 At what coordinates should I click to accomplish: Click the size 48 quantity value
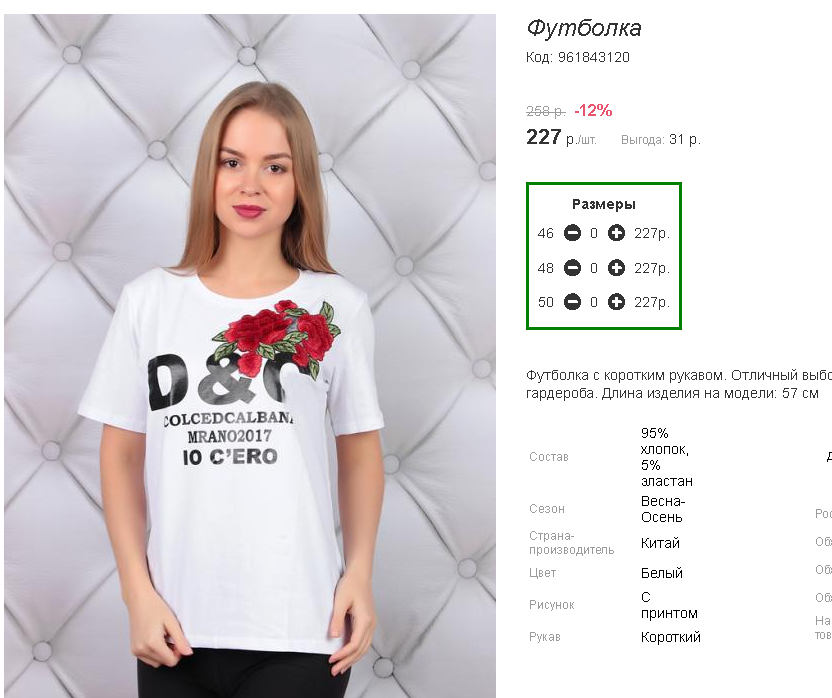coord(594,268)
